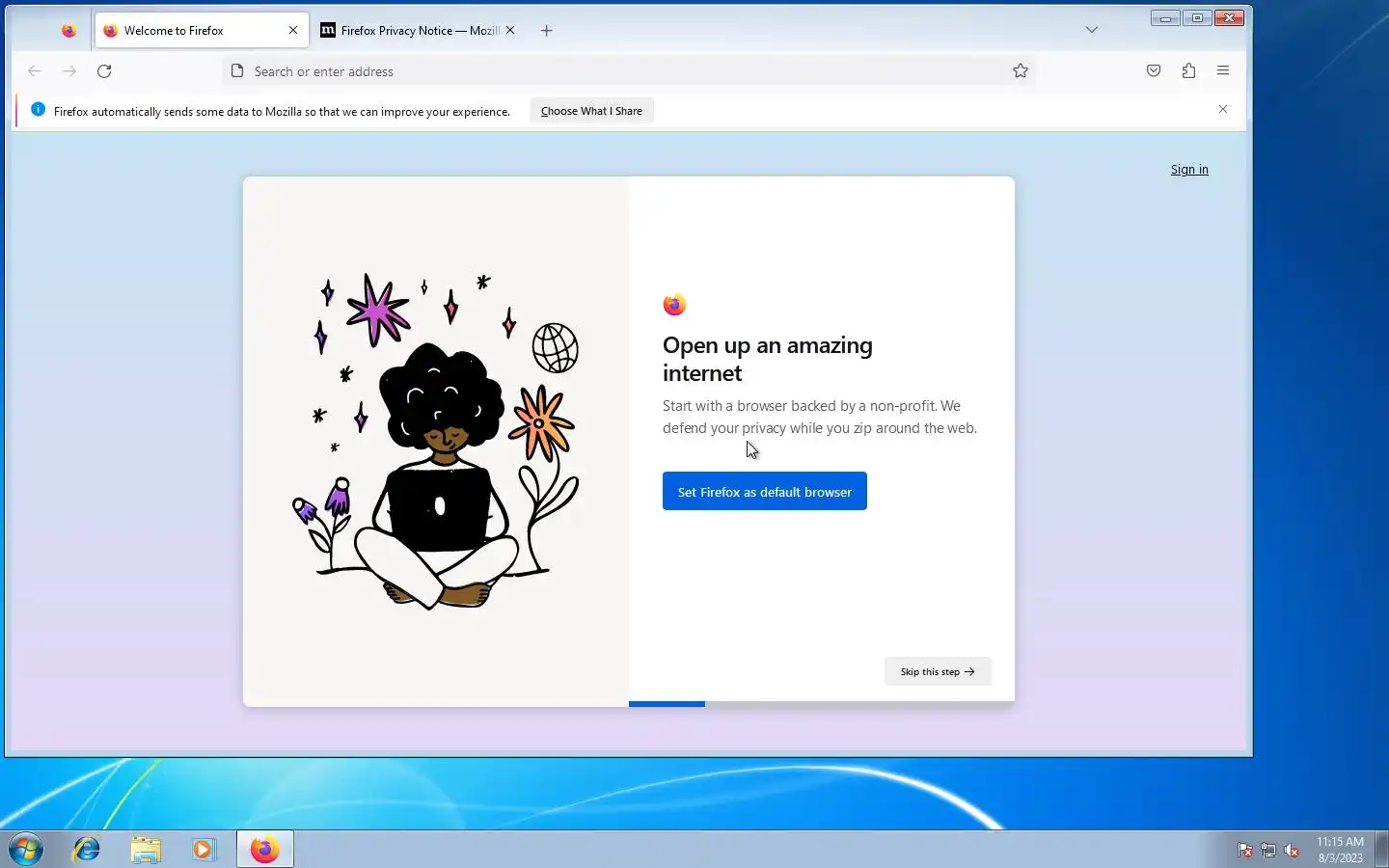Reload the current page
The width and height of the screenshot is (1389, 868).
[104, 70]
